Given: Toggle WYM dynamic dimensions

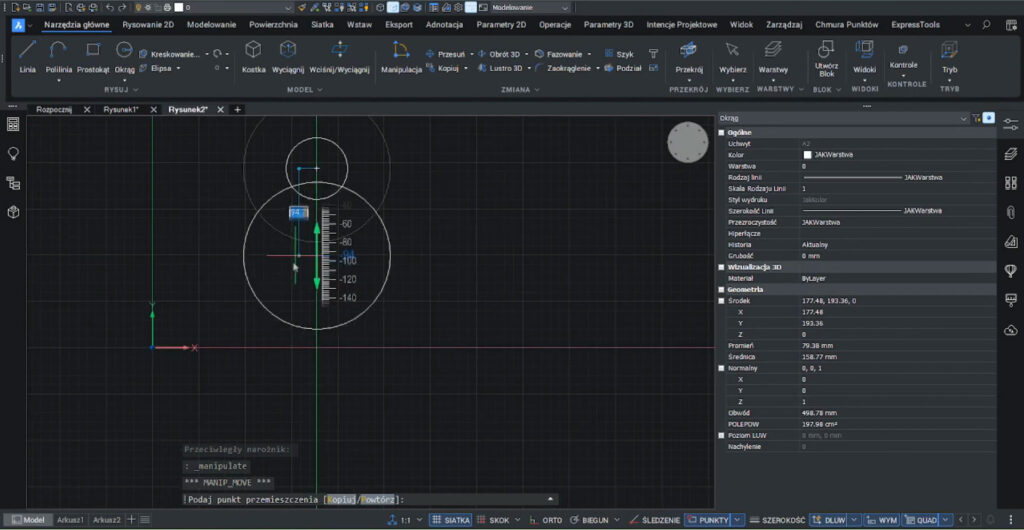Looking at the screenshot, I should 882,520.
